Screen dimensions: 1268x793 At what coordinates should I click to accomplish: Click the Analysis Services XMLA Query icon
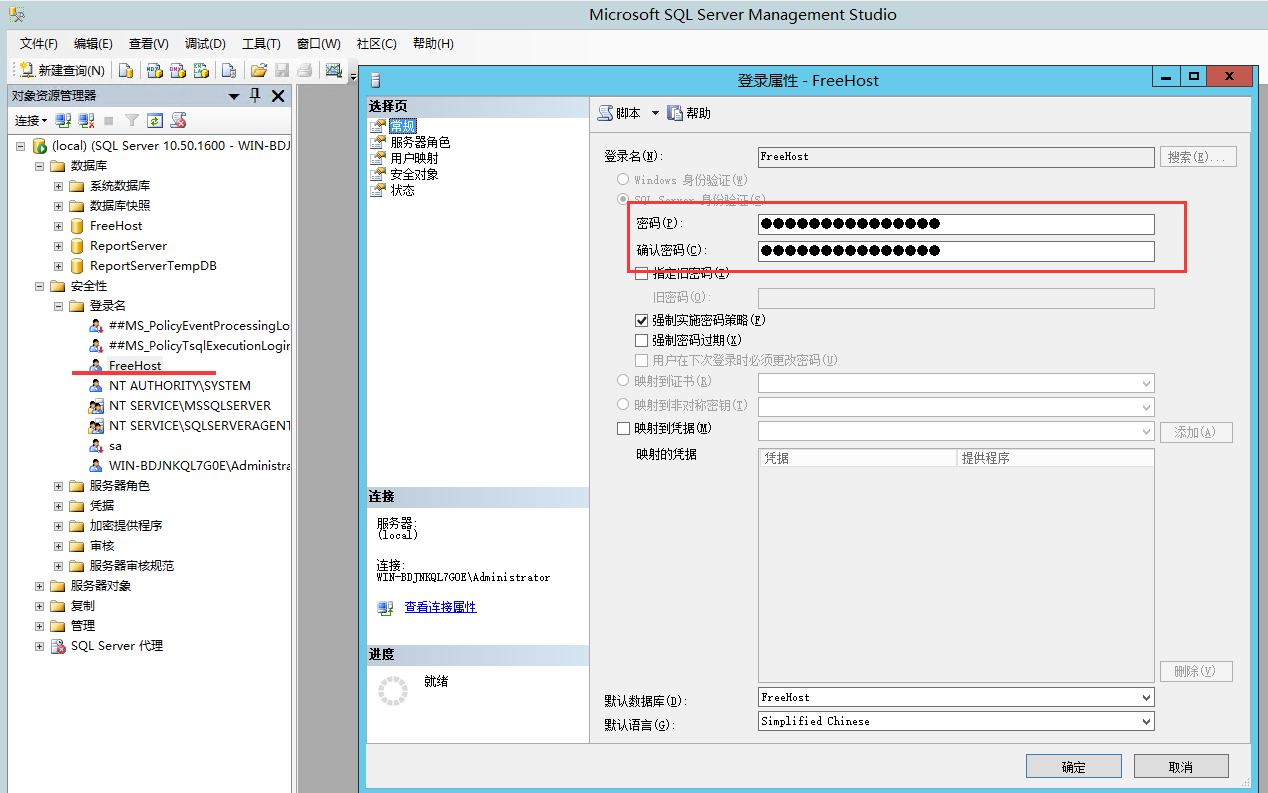[201, 70]
